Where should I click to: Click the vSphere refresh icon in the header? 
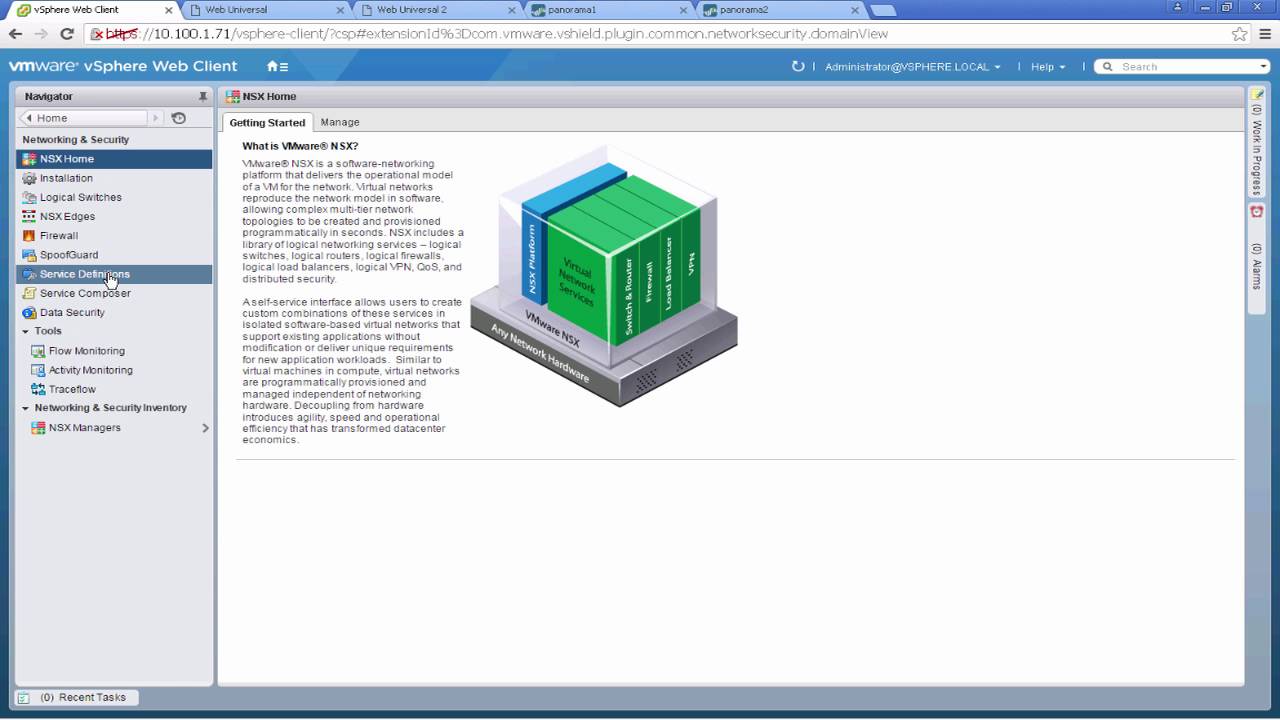(x=797, y=67)
